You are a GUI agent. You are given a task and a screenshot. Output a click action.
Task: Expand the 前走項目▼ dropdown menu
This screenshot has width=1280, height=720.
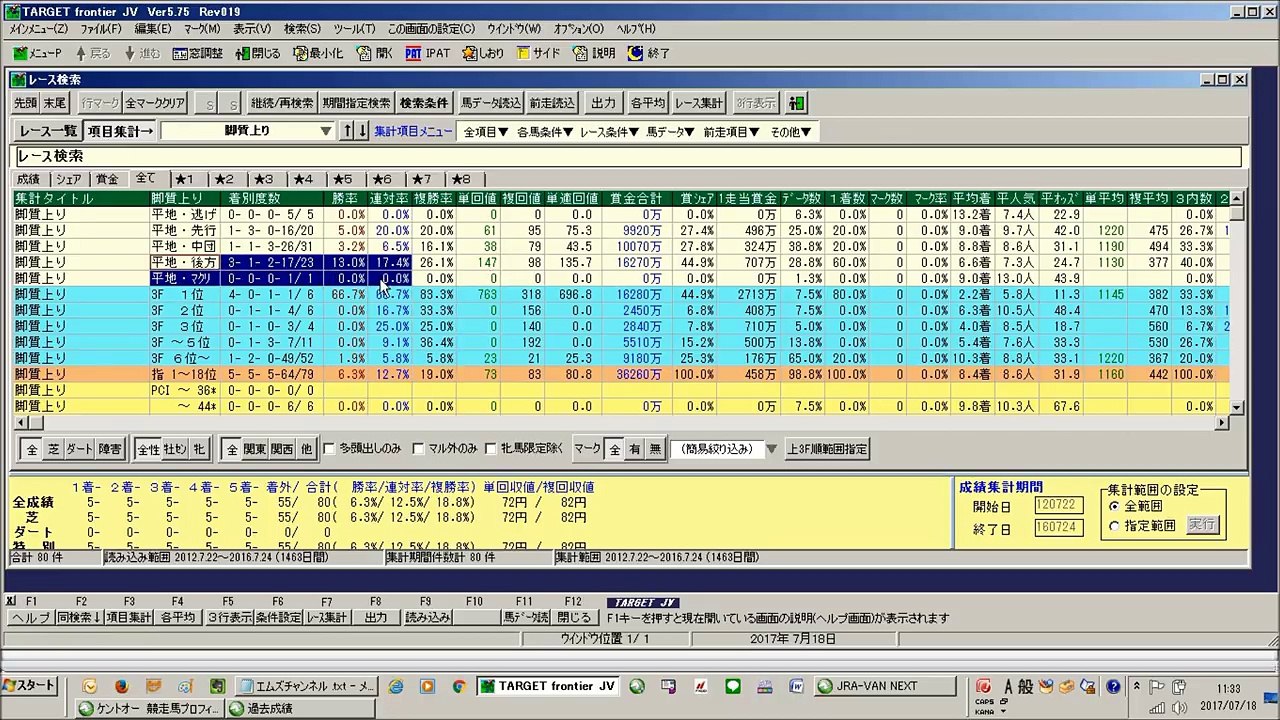click(x=731, y=132)
